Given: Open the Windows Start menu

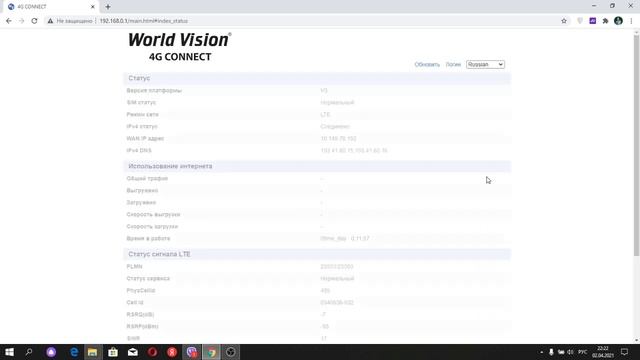Looking at the screenshot, I should 9,352.
